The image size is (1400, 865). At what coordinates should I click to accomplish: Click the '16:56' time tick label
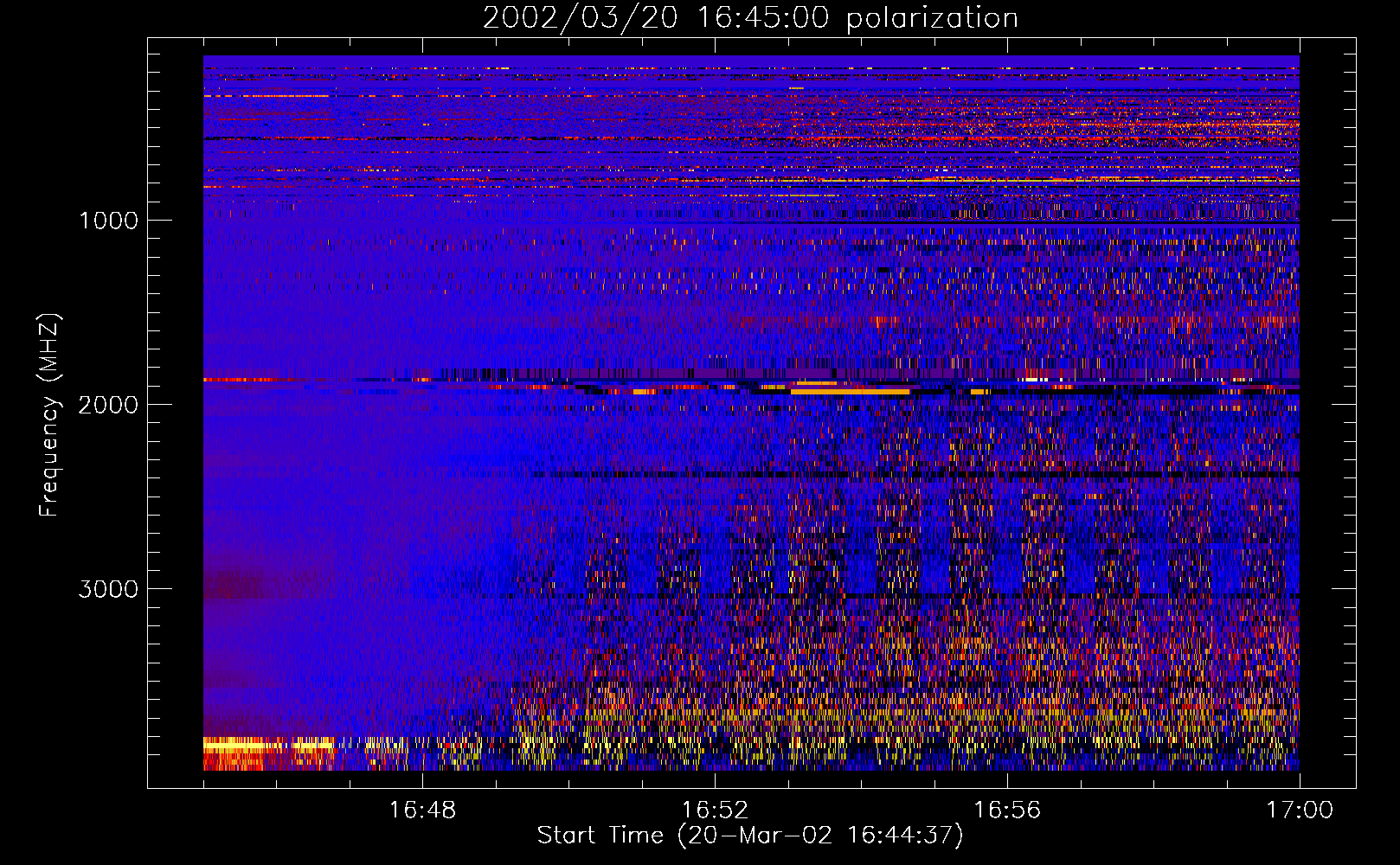[x=1007, y=811]
